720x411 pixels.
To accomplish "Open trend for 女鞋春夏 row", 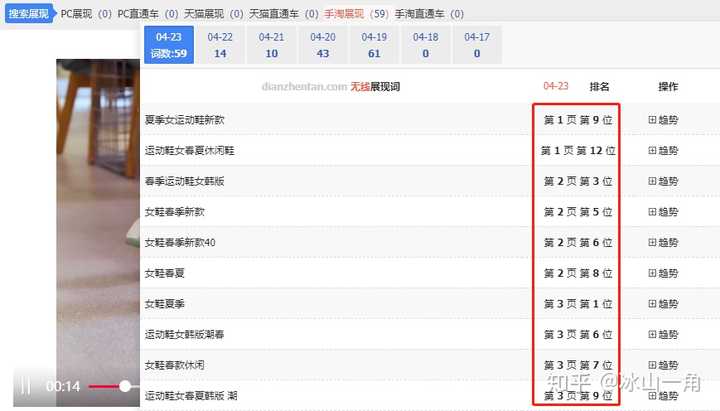I will coord(663,273).
